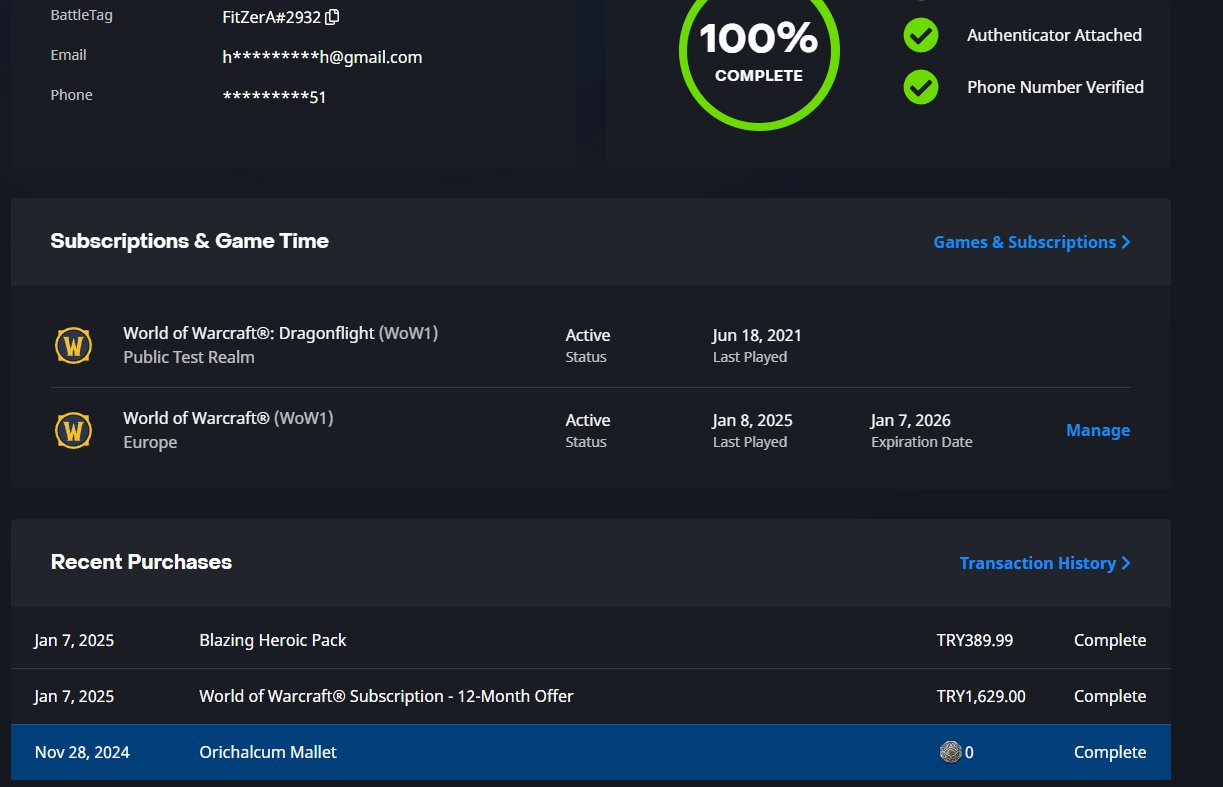
Task: Click the coin icon in the Orichalcum Mallet row
Action: pyautogui.click(x=950, y=752)
